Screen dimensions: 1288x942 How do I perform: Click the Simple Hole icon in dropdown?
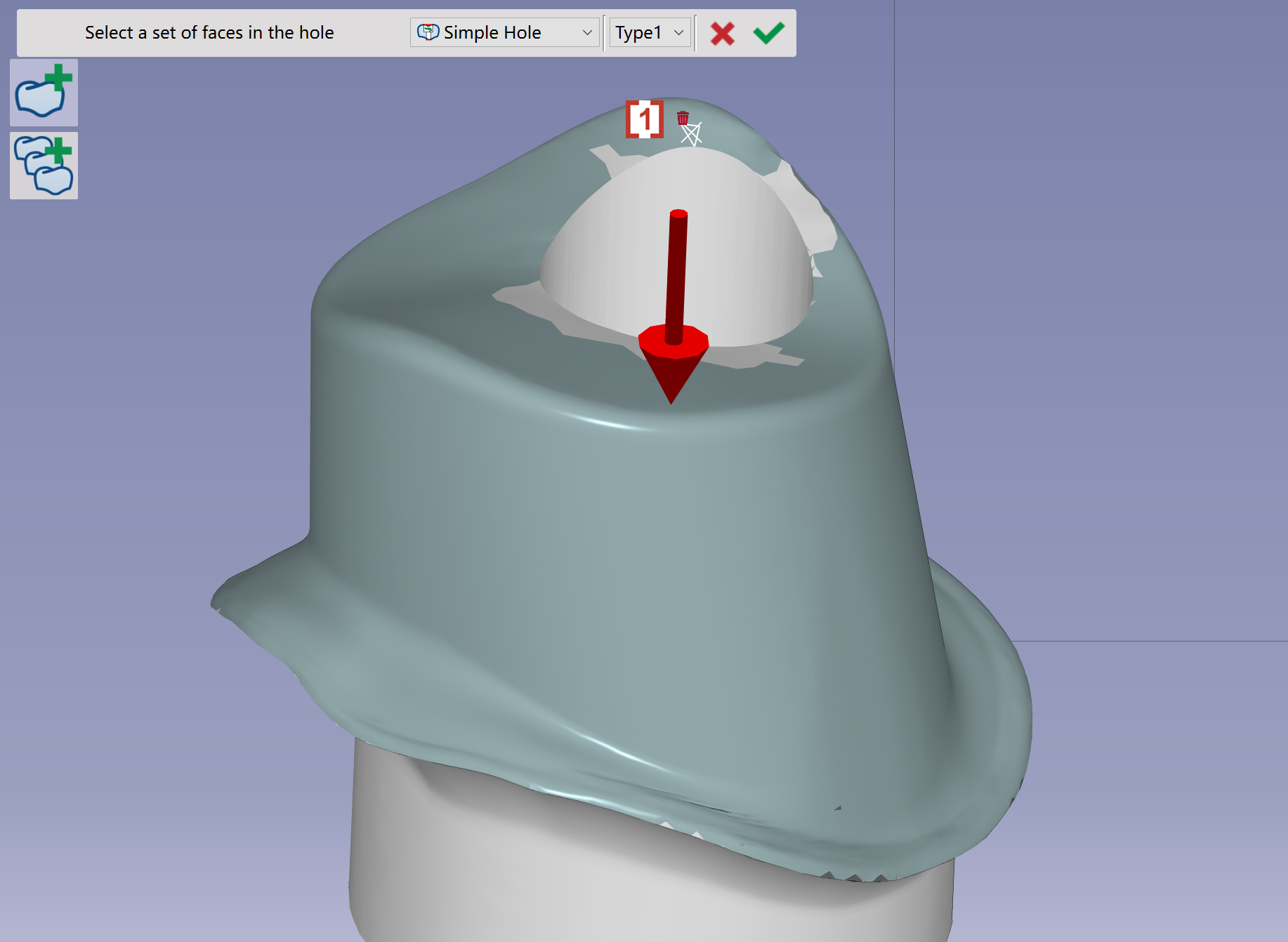coord(428,32)
